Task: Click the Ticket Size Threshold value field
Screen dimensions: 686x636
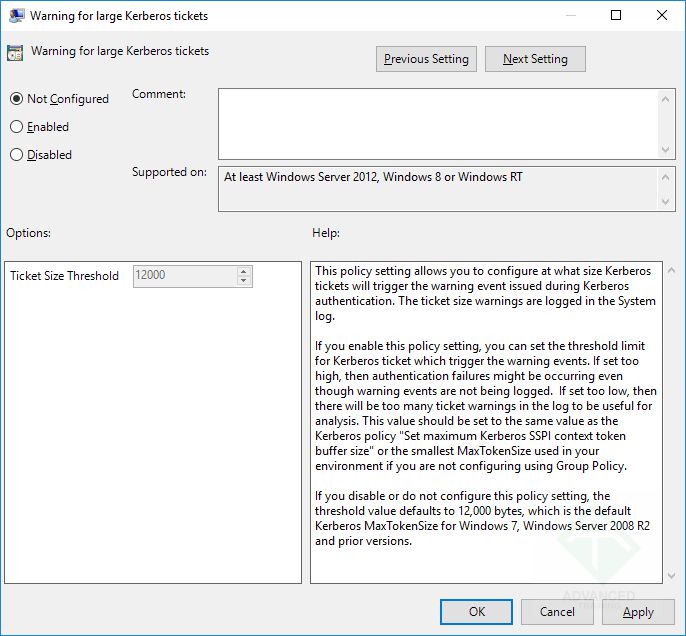Action: [x=184, y=276]
